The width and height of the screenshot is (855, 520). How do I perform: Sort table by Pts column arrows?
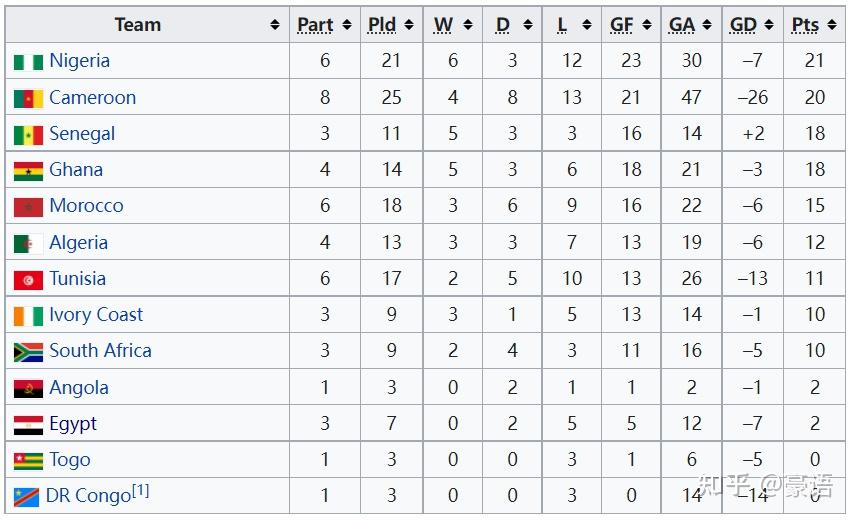click(x=832, y=25)
